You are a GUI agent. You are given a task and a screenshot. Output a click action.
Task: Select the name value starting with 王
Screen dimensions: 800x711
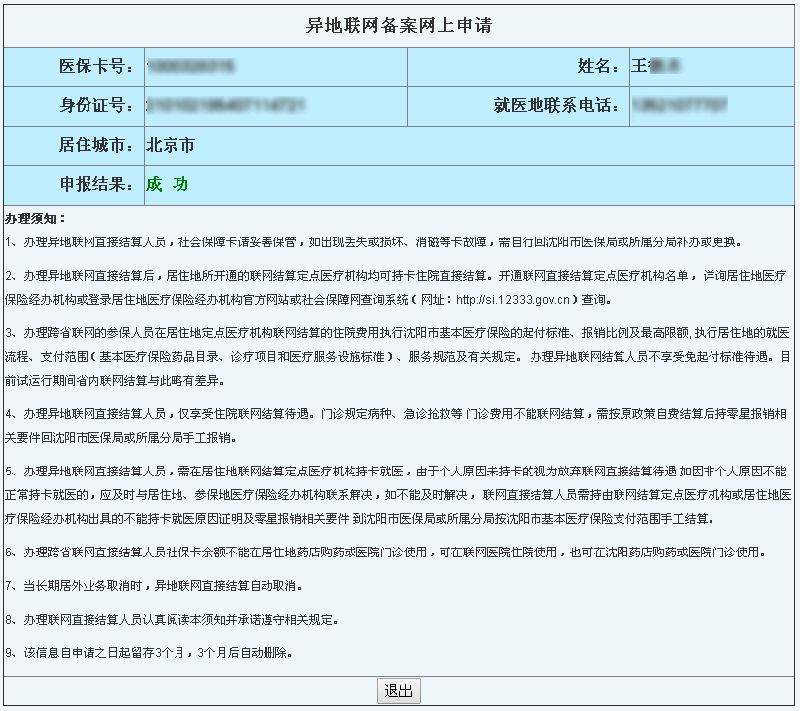(656, 67)
